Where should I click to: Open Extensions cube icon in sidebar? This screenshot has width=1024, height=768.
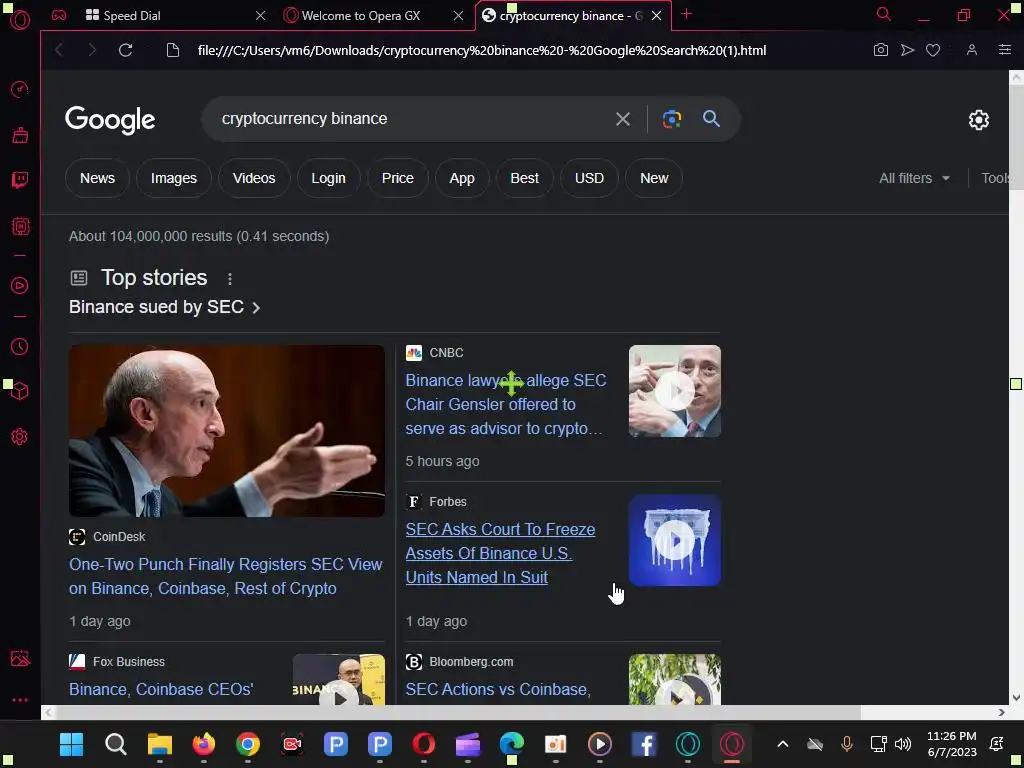[20, 391]
